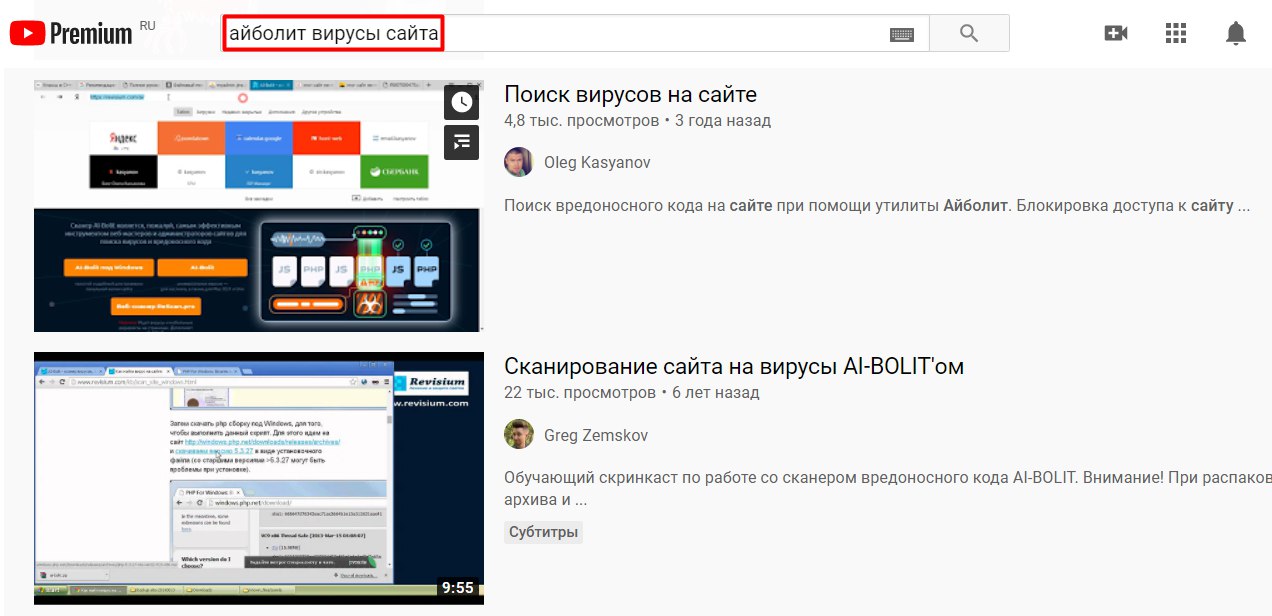
Task: Add 'Поиск вирусов на сайте' to queue
Action: [461, 142]
